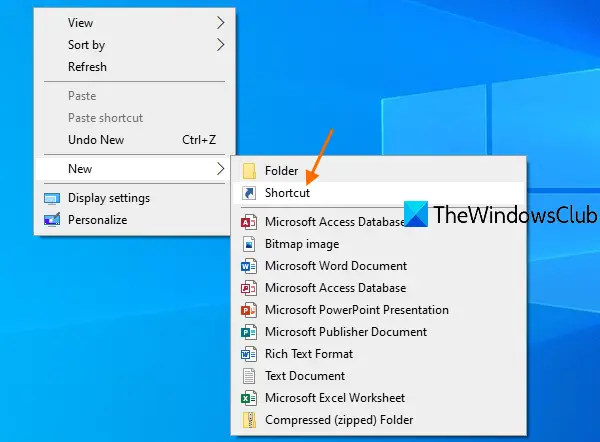Screen dimensions: 600x442
Task: Choose the Text Document page icon
Action: pyautogui.click(x=249, y=376)
